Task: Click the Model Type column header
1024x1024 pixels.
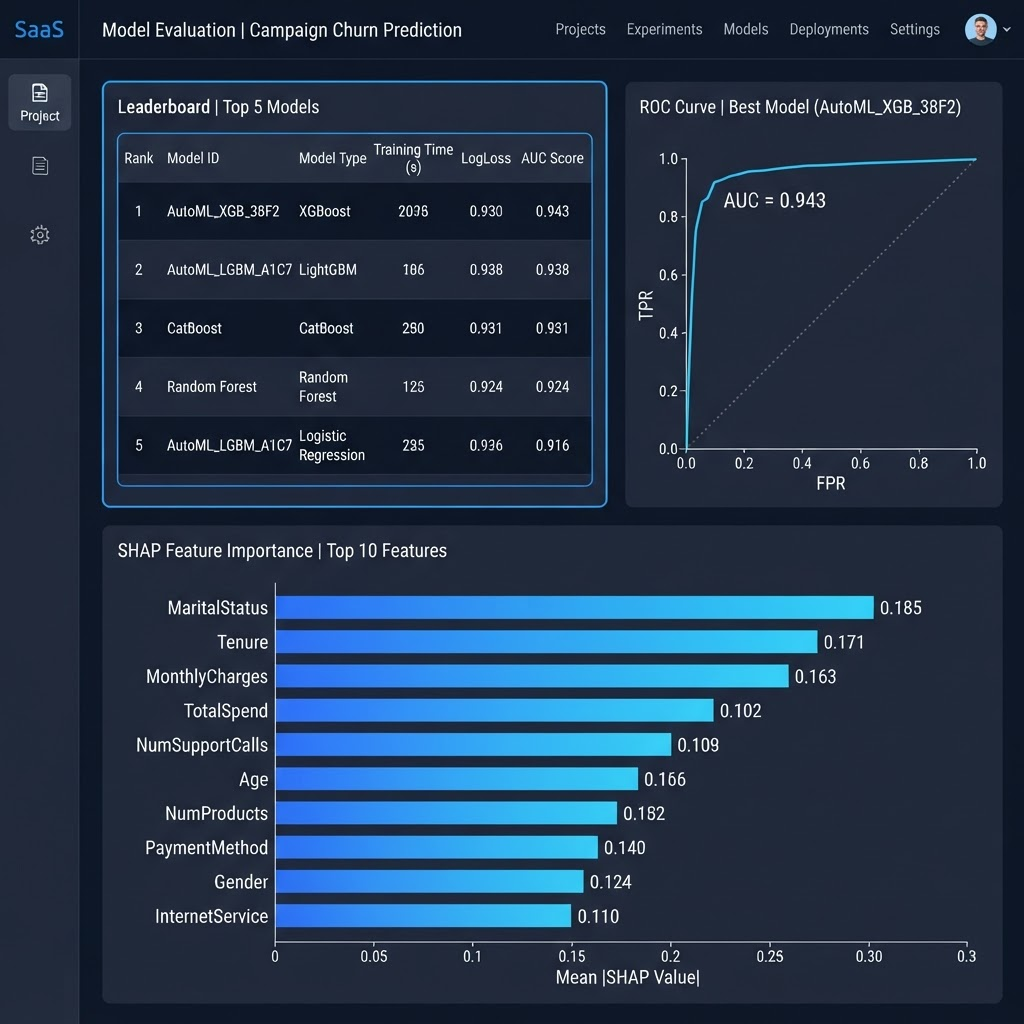Action: click(332, 158)
